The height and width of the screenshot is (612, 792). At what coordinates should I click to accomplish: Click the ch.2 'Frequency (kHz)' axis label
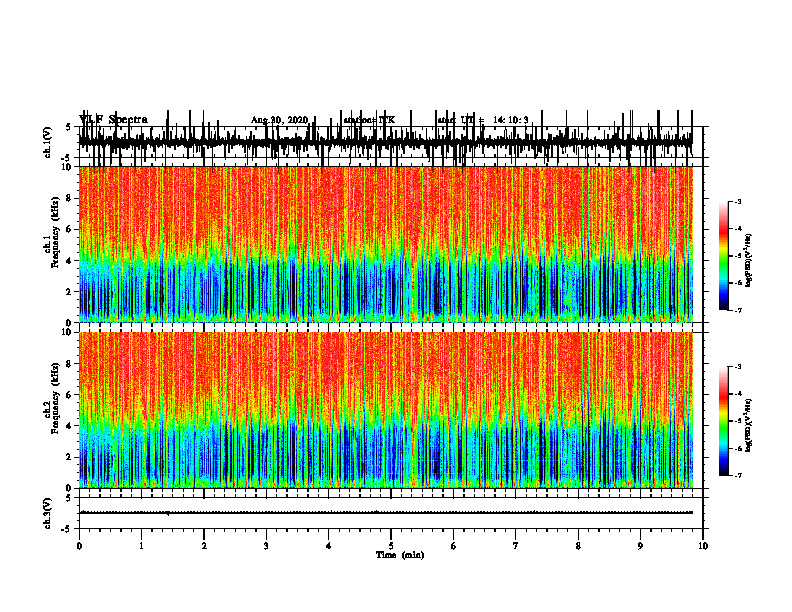pos(55,398)
